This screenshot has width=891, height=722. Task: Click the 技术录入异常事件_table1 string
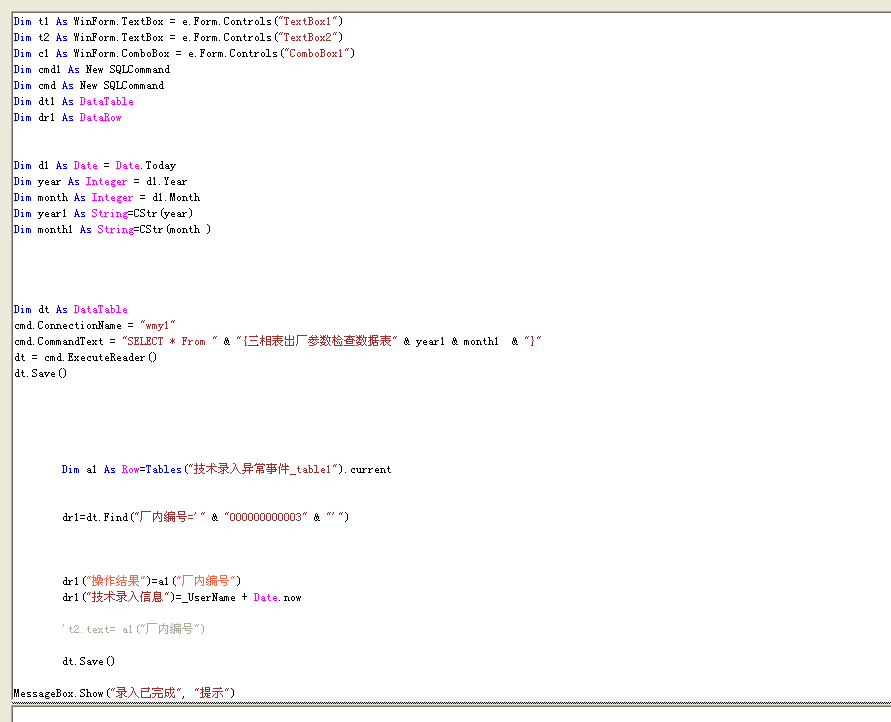pos(265,469)
